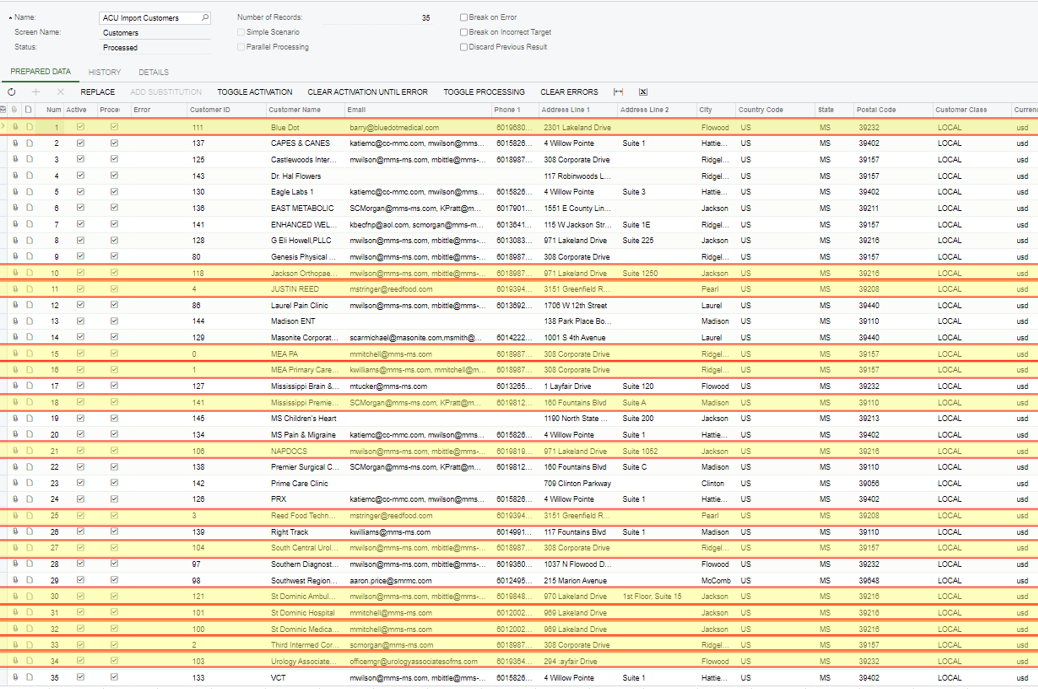Image resolution: width=1038 pixels, height=689 pixels.
Task: Click the attachments column header icon
Action: [x=15, y=110]
